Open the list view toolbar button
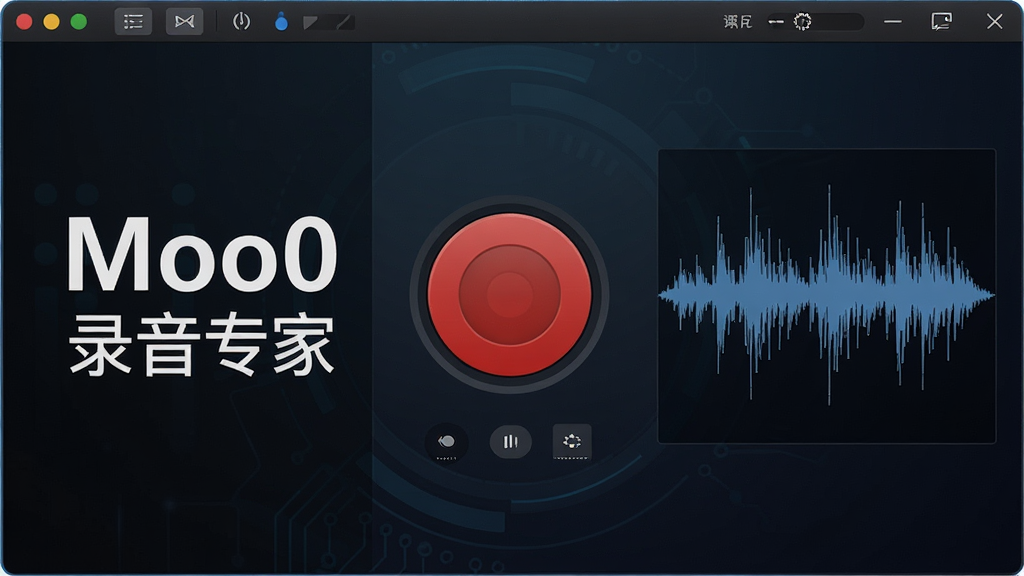Image resolution: width=1024 pixels, height=576 pixels. point(133,22)
